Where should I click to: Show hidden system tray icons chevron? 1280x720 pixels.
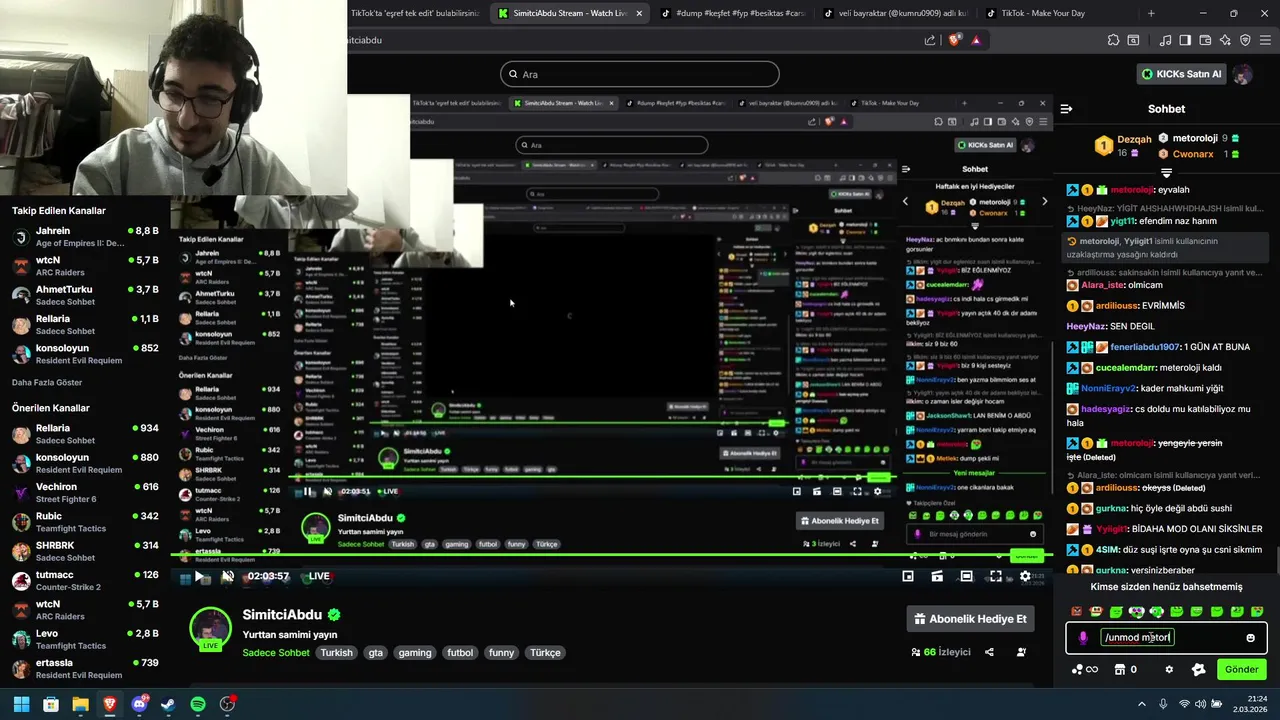pyautogui.click(x=1142, y=704)
